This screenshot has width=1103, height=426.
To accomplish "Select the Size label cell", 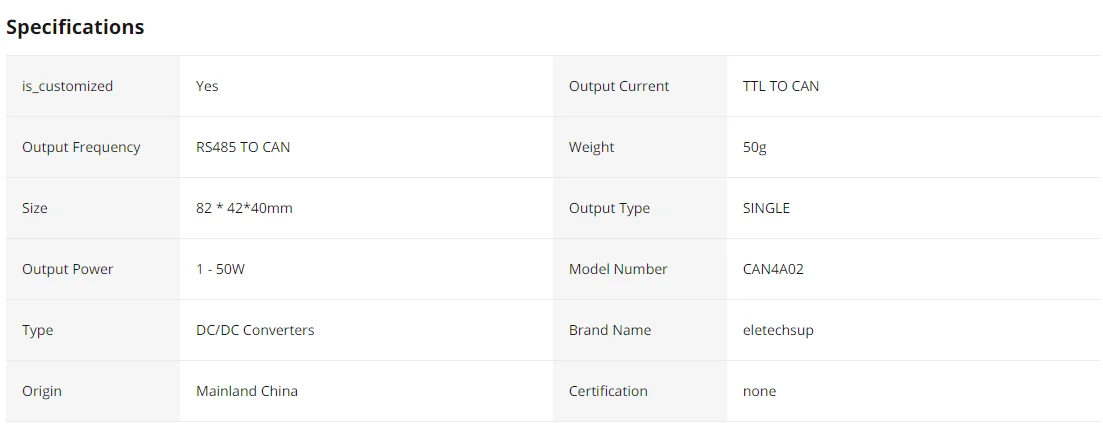I will coord(35,208).
